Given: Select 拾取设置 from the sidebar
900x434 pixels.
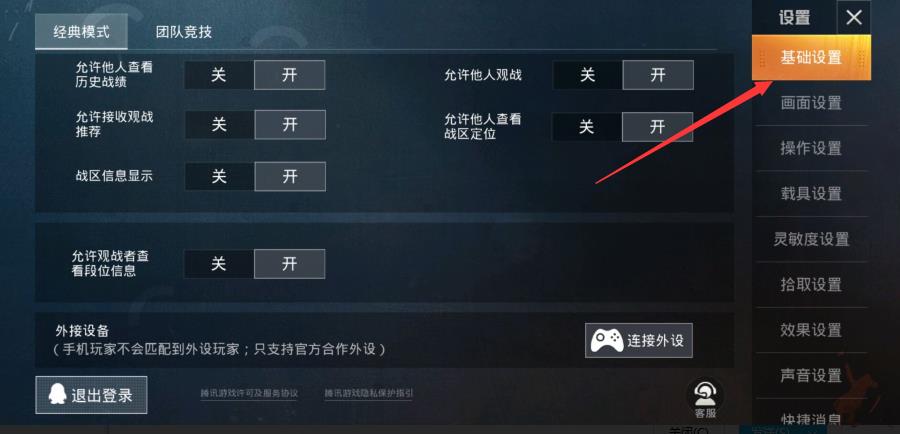Looking at the screenshot, I should pos(811,285).
